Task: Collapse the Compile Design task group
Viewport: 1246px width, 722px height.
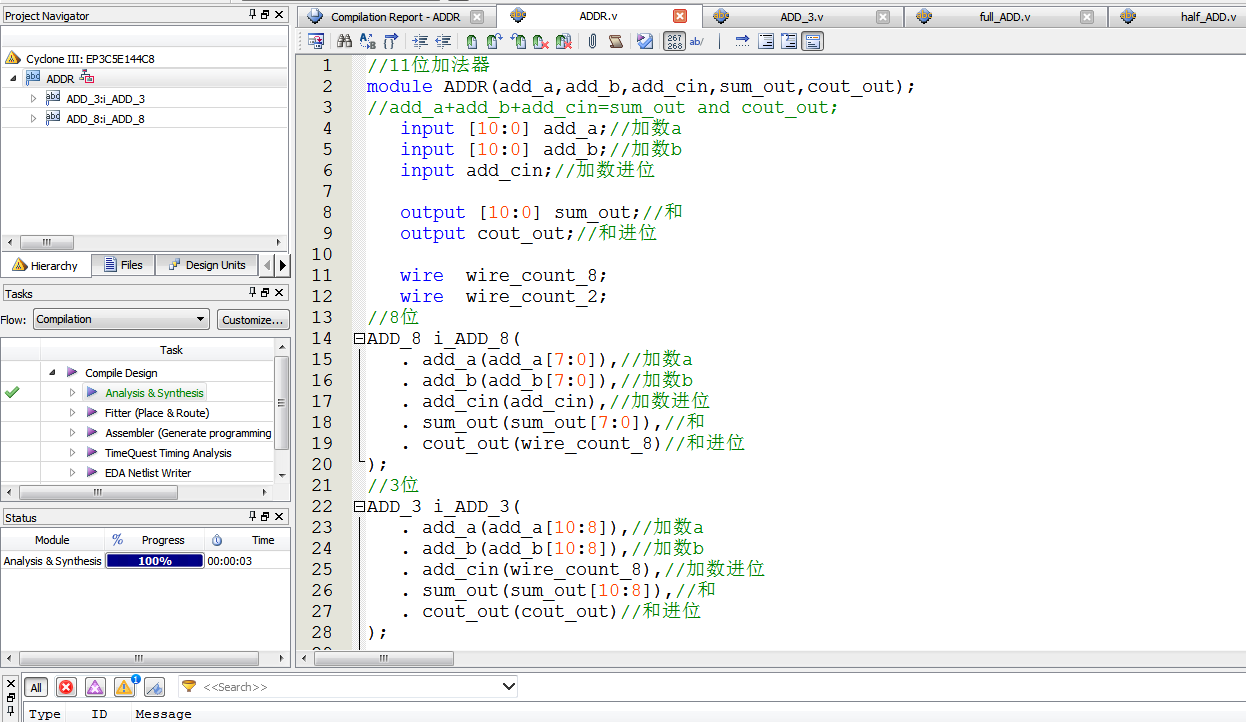Action: [52, 373]
